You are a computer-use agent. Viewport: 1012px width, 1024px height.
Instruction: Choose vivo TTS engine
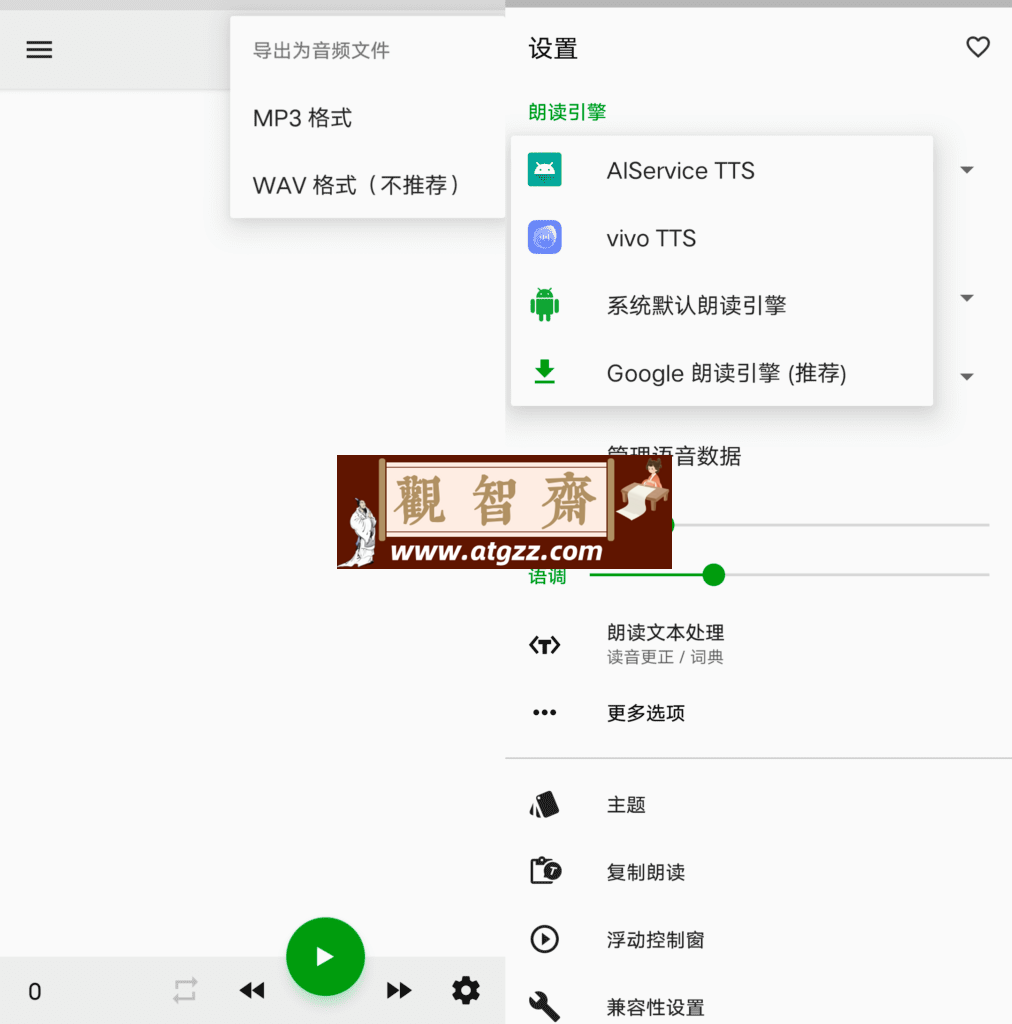tap(721, 238)
